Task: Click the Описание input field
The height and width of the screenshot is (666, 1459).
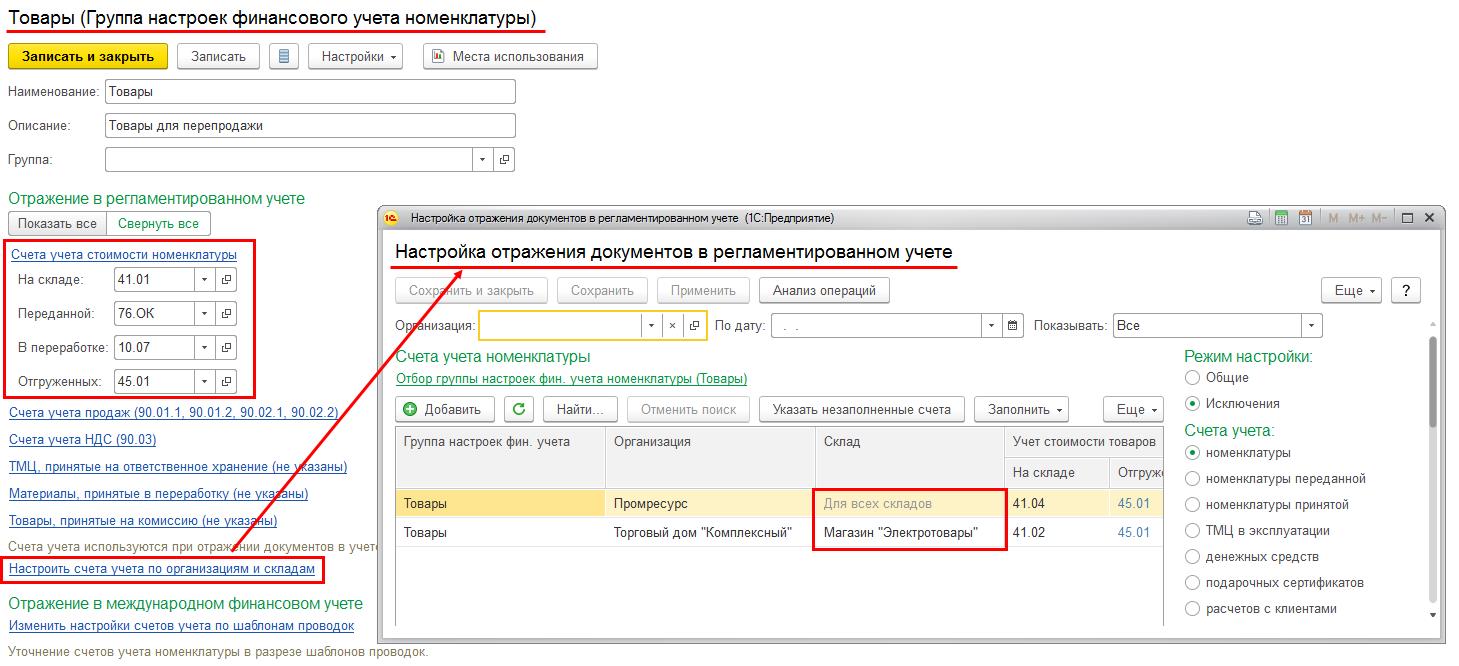Action: 310,125
